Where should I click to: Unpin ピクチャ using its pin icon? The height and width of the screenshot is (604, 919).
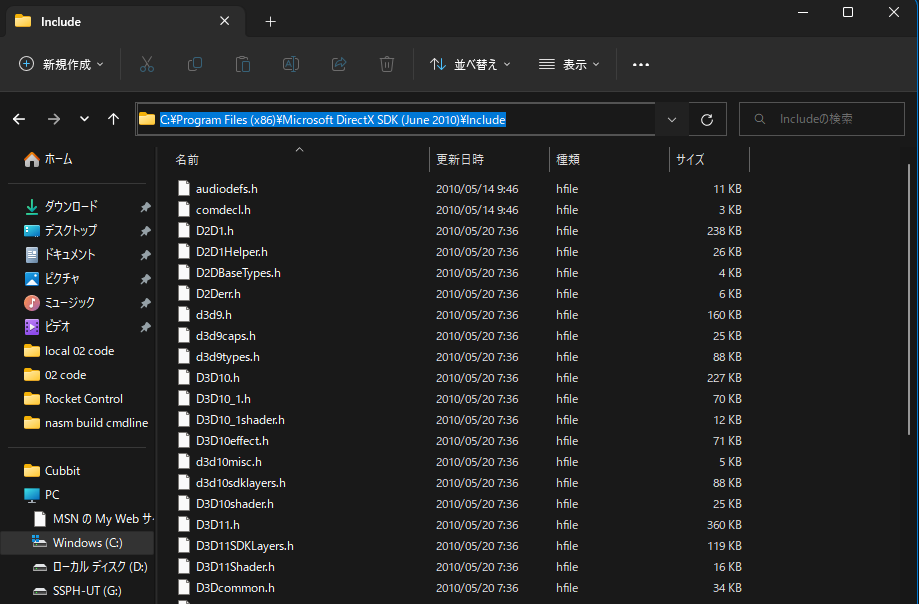[x=145, y=279]
